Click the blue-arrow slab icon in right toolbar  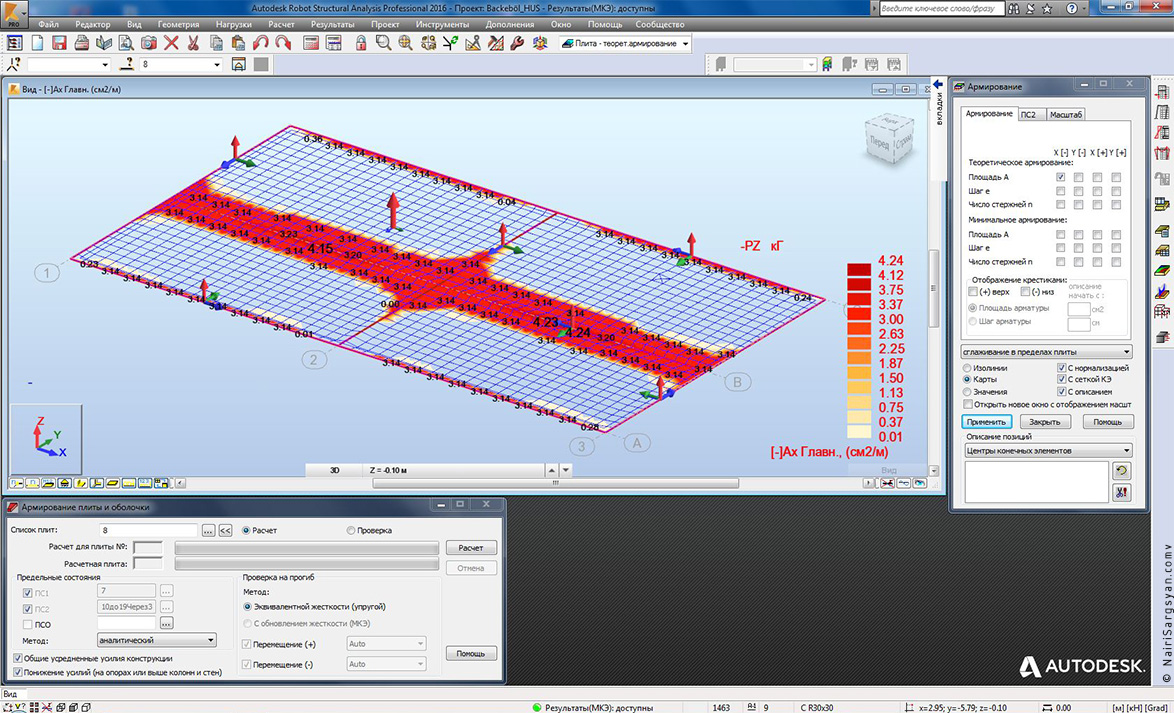click(x=1162, y=291)
